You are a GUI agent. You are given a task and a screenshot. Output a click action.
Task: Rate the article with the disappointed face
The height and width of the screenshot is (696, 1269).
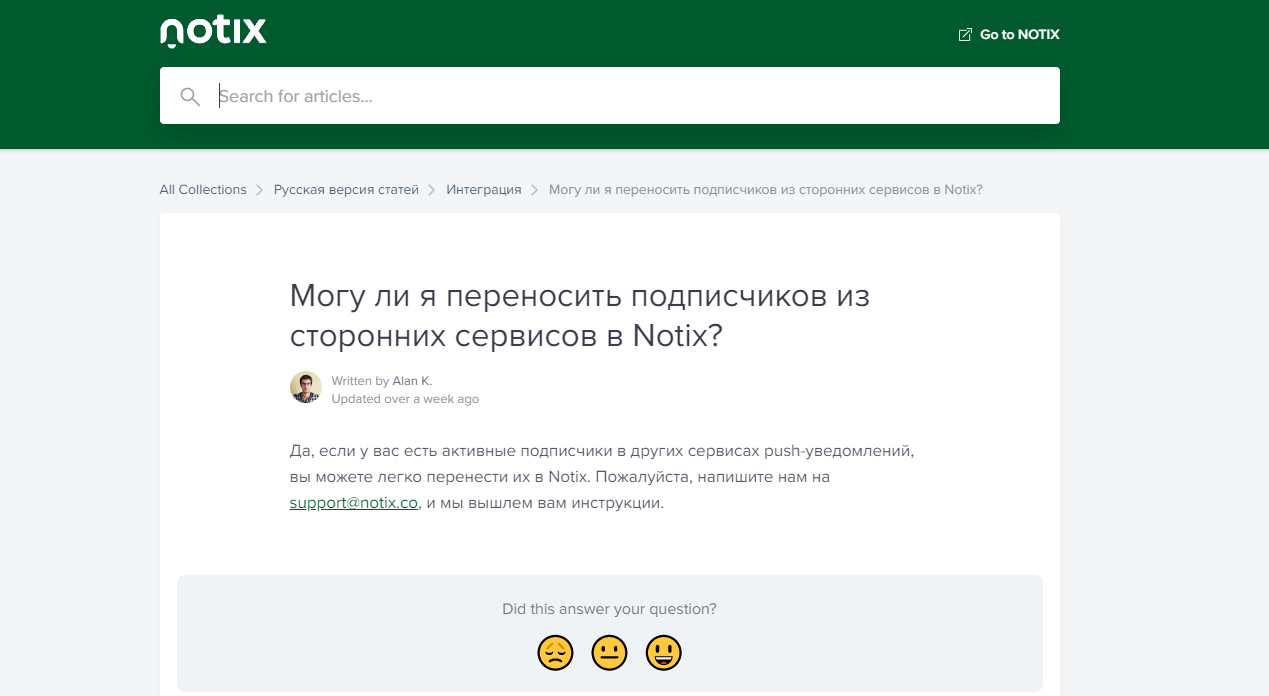point(555,653)
